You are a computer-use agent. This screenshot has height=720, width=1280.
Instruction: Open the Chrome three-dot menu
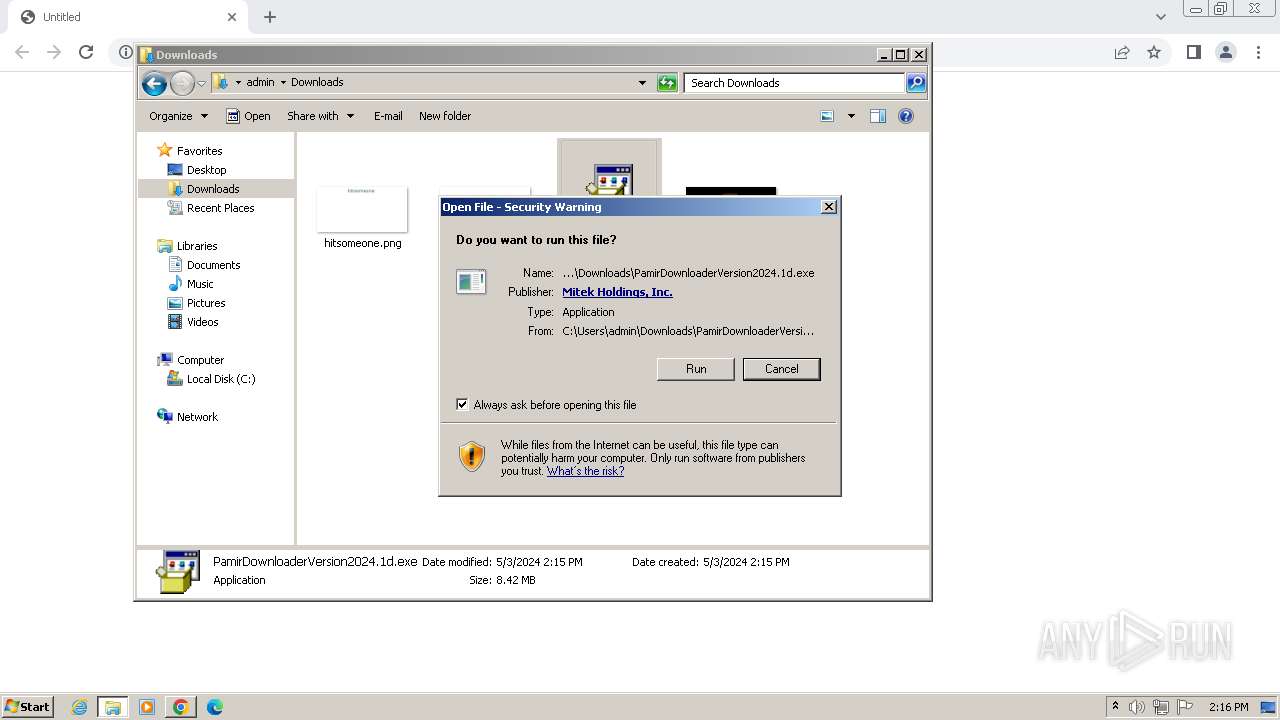click(x=1257, y=52)
